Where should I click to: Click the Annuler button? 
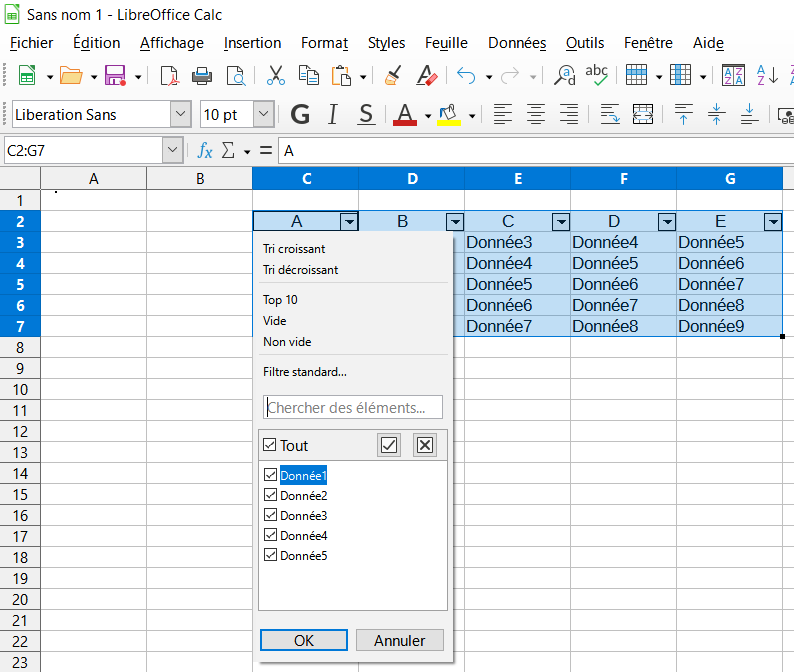(400, 640)
